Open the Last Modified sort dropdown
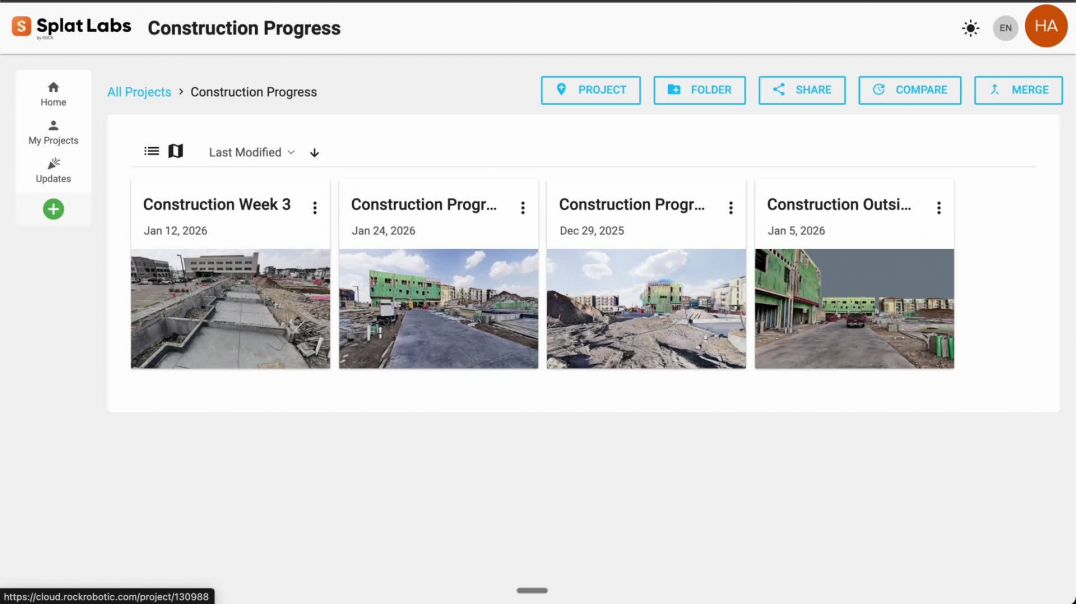This screenshot has width=1076, height=604. pyautogui.click(x=251, y=152)
